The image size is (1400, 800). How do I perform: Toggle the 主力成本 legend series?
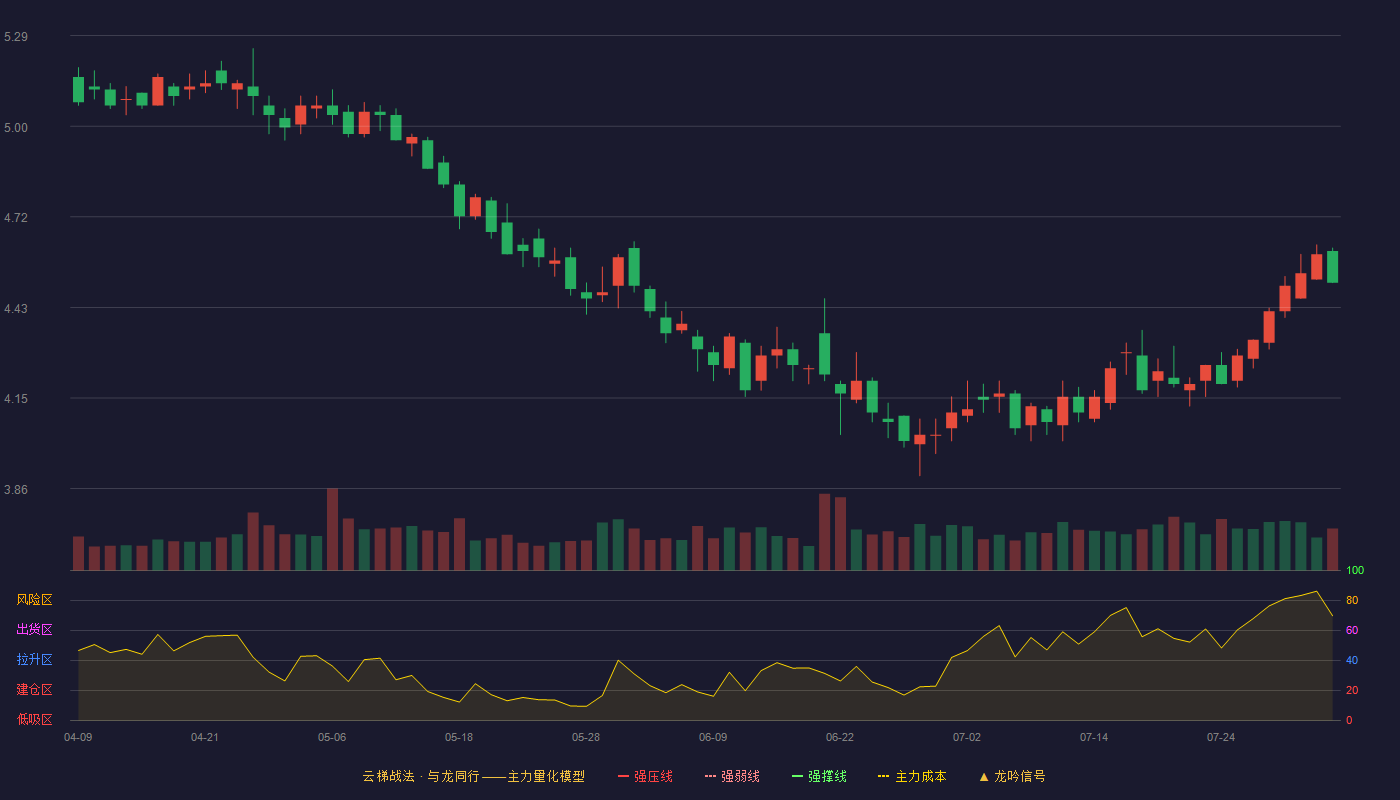pyautogui.click(x=912, y=776)
